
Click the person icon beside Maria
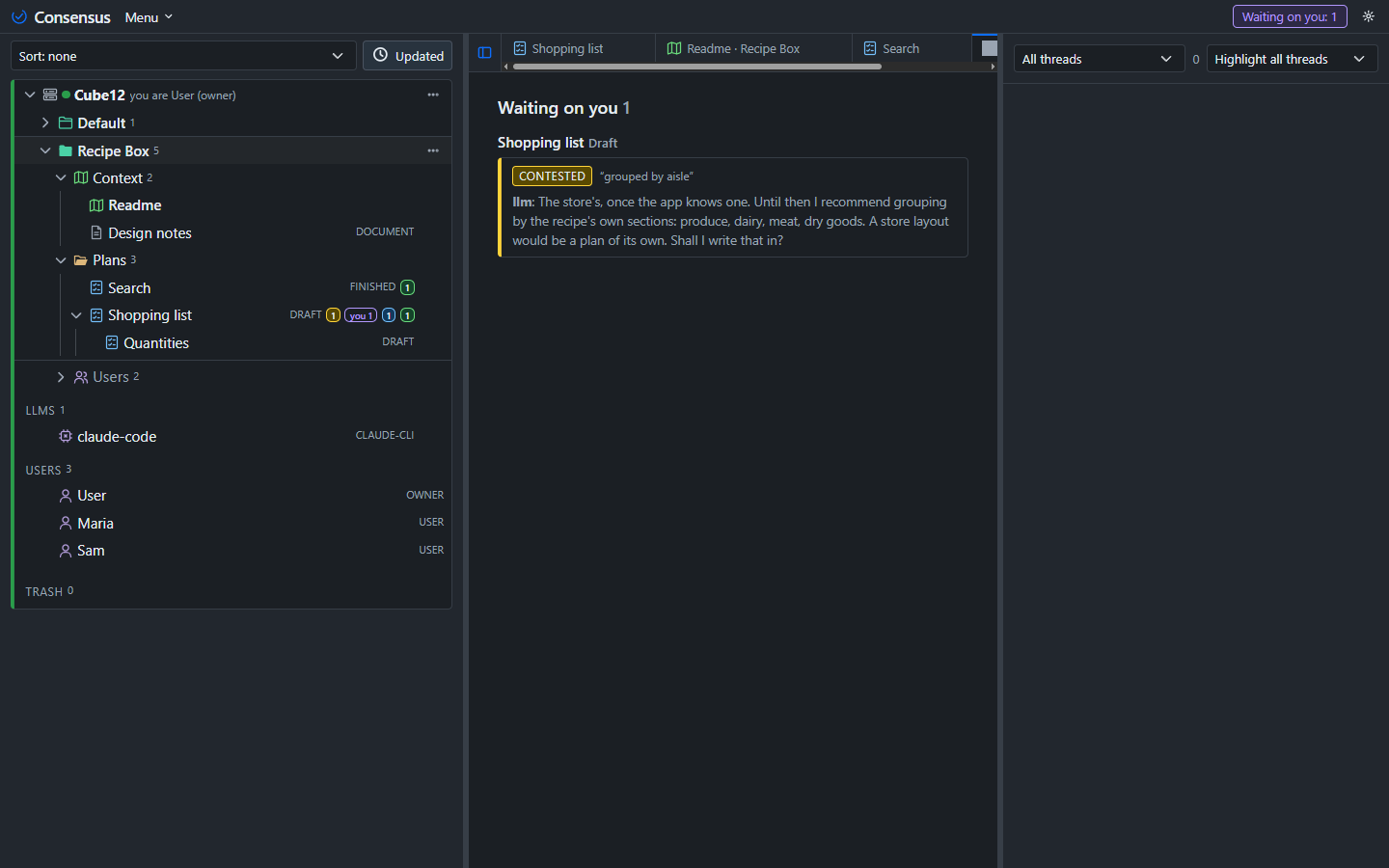tap(66, 523)
